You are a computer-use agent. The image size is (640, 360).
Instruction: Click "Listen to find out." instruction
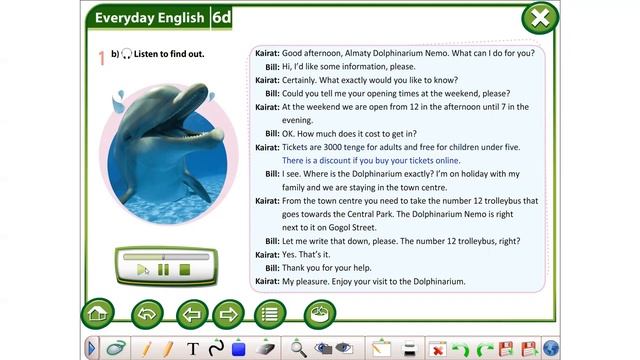coord(169,54)
